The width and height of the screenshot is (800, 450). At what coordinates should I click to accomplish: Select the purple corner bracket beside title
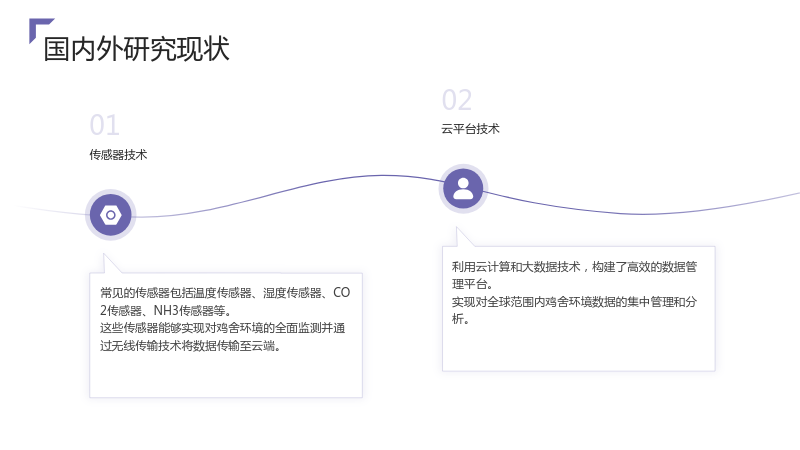[x=41, y=31]
